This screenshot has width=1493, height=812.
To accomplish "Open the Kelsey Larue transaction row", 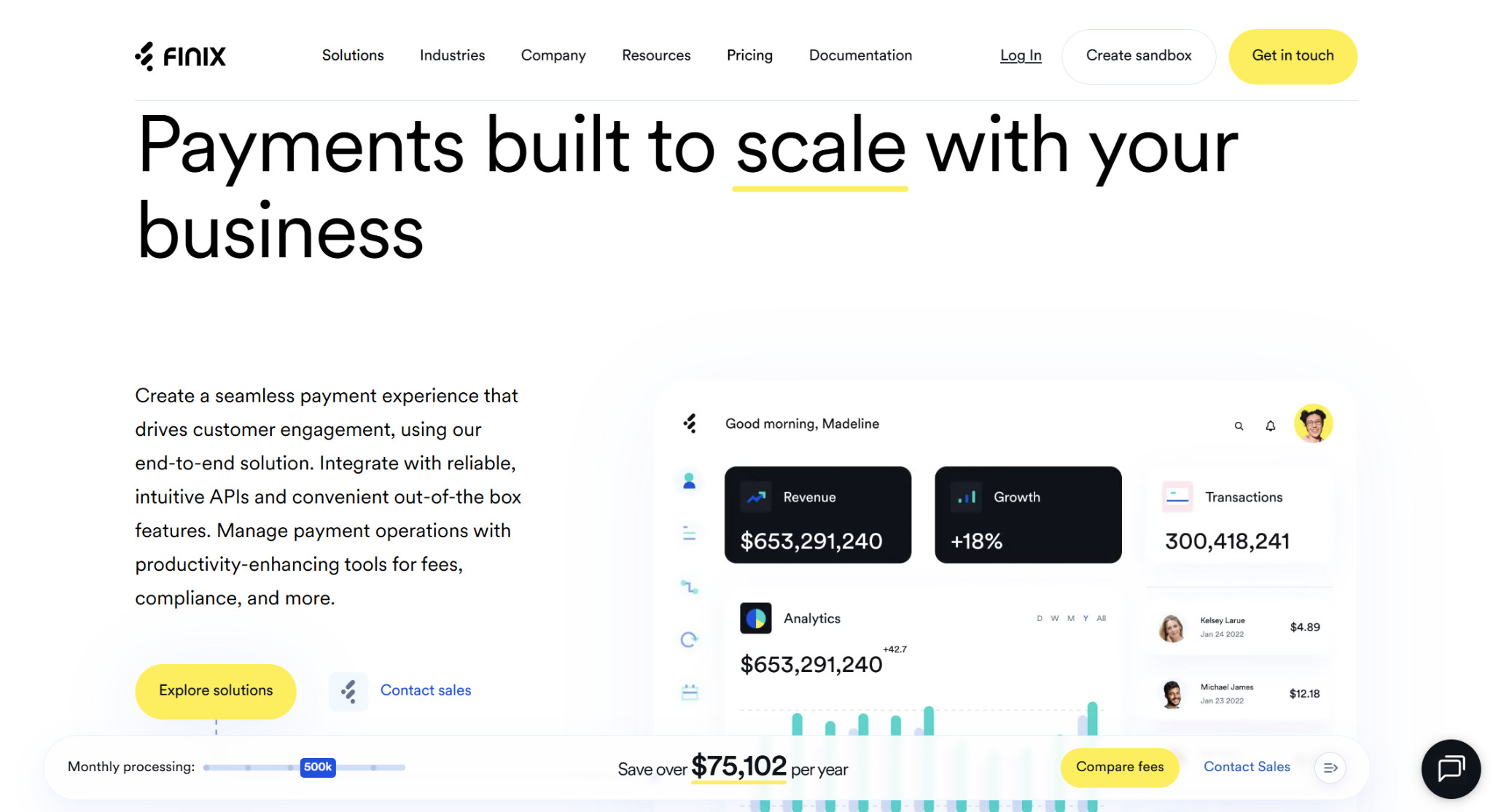I will click(1239, 627).
